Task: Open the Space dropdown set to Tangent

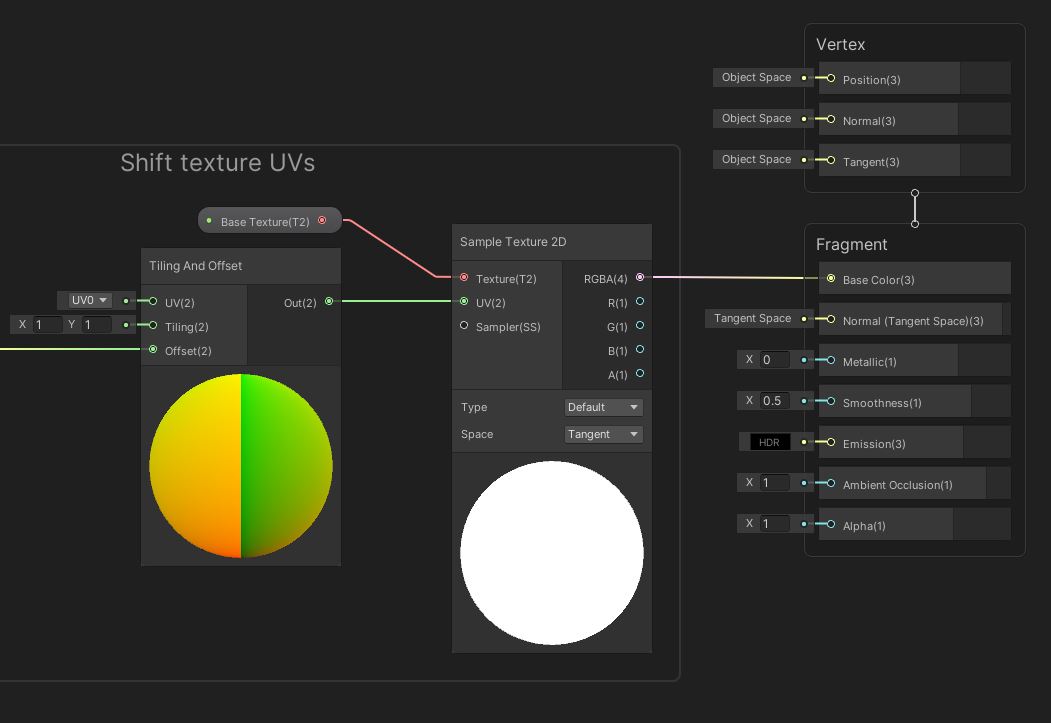Action: 603,434
